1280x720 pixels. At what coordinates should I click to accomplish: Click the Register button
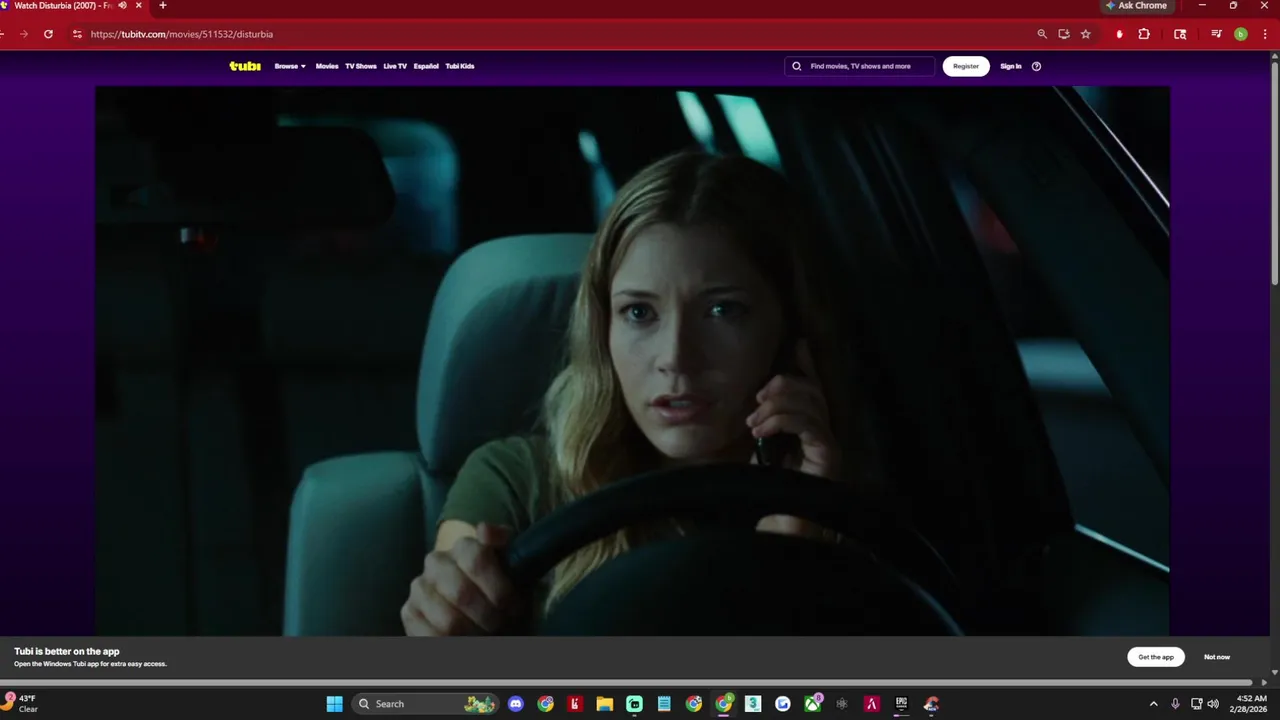[966, 66]
